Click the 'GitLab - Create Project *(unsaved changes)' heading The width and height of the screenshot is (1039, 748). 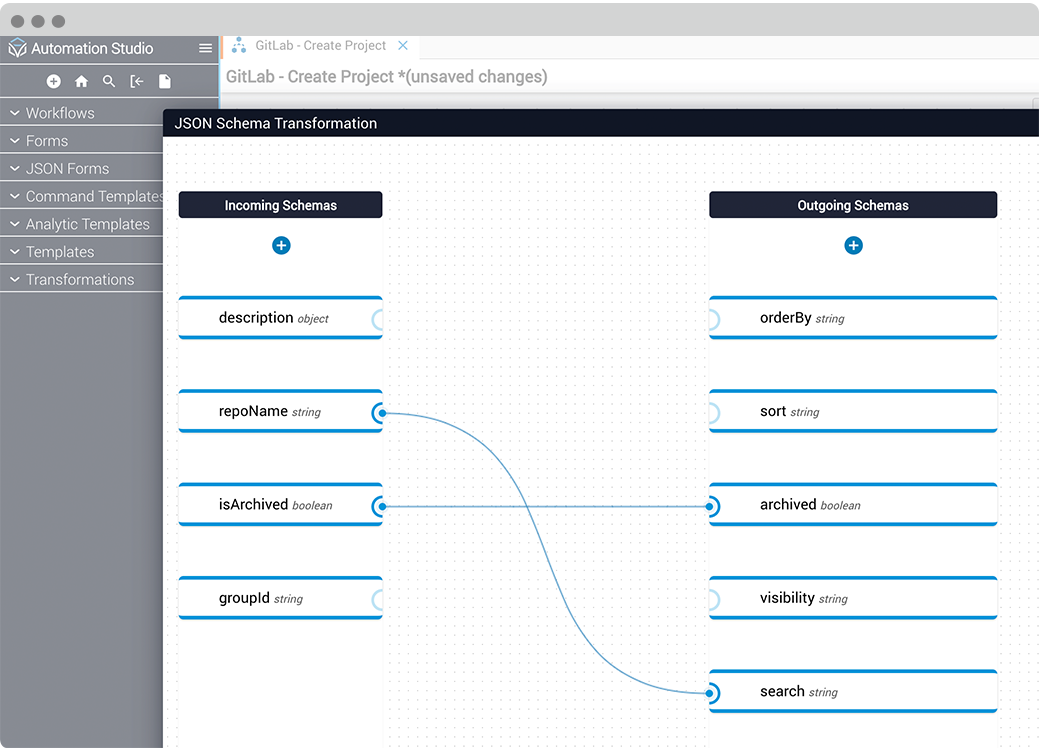click(x=386, y=77)
